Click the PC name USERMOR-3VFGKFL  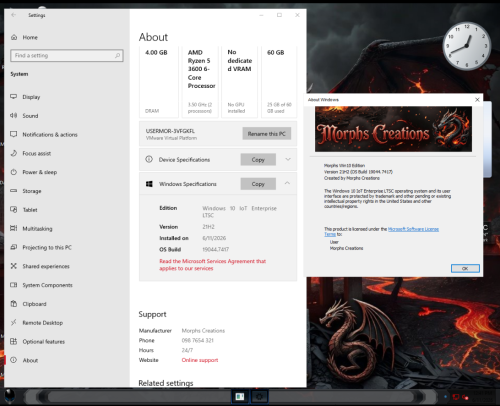point(170,131)
